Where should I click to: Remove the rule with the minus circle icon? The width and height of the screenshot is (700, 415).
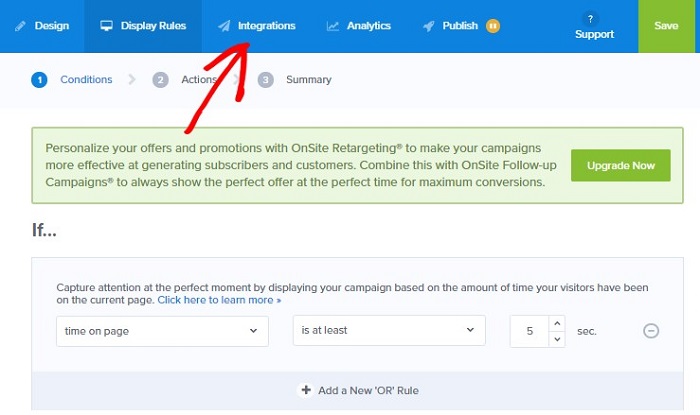coord(651,331)
